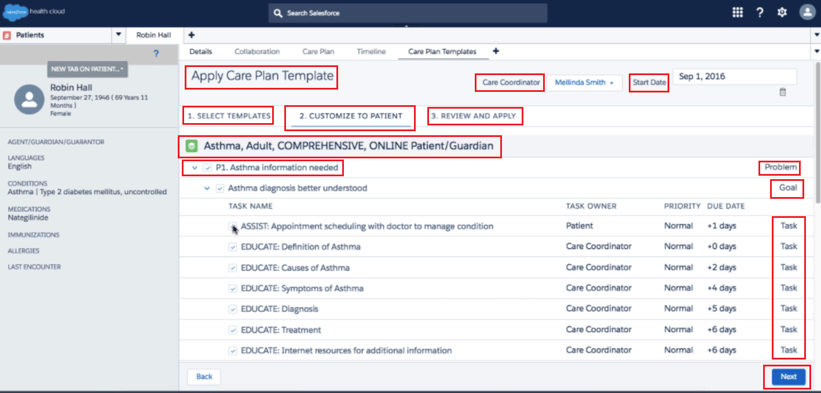Toggle ASSIST: Appointment scheduling task checkbox

(x=232, y=226)
